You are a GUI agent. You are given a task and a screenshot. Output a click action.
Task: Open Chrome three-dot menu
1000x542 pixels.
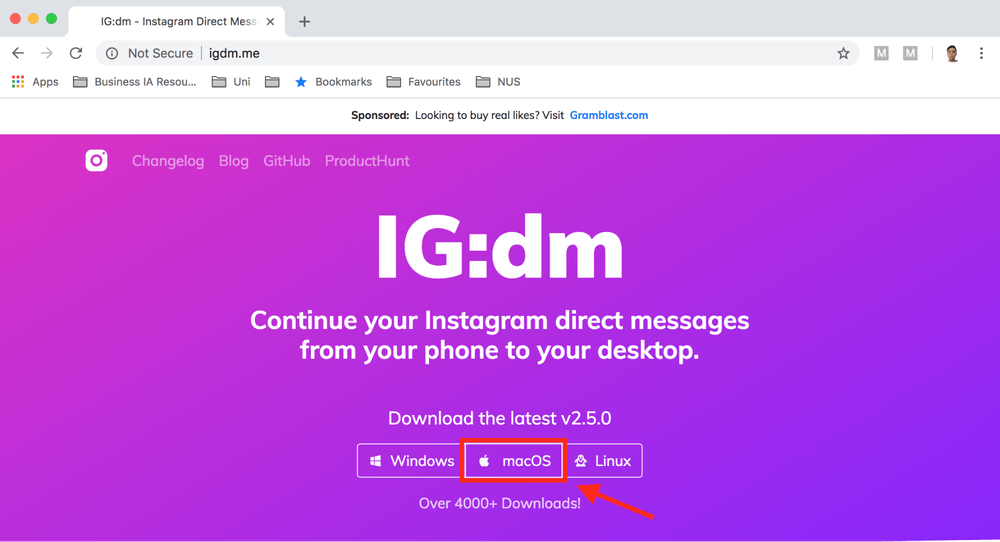tap(982, 53)
